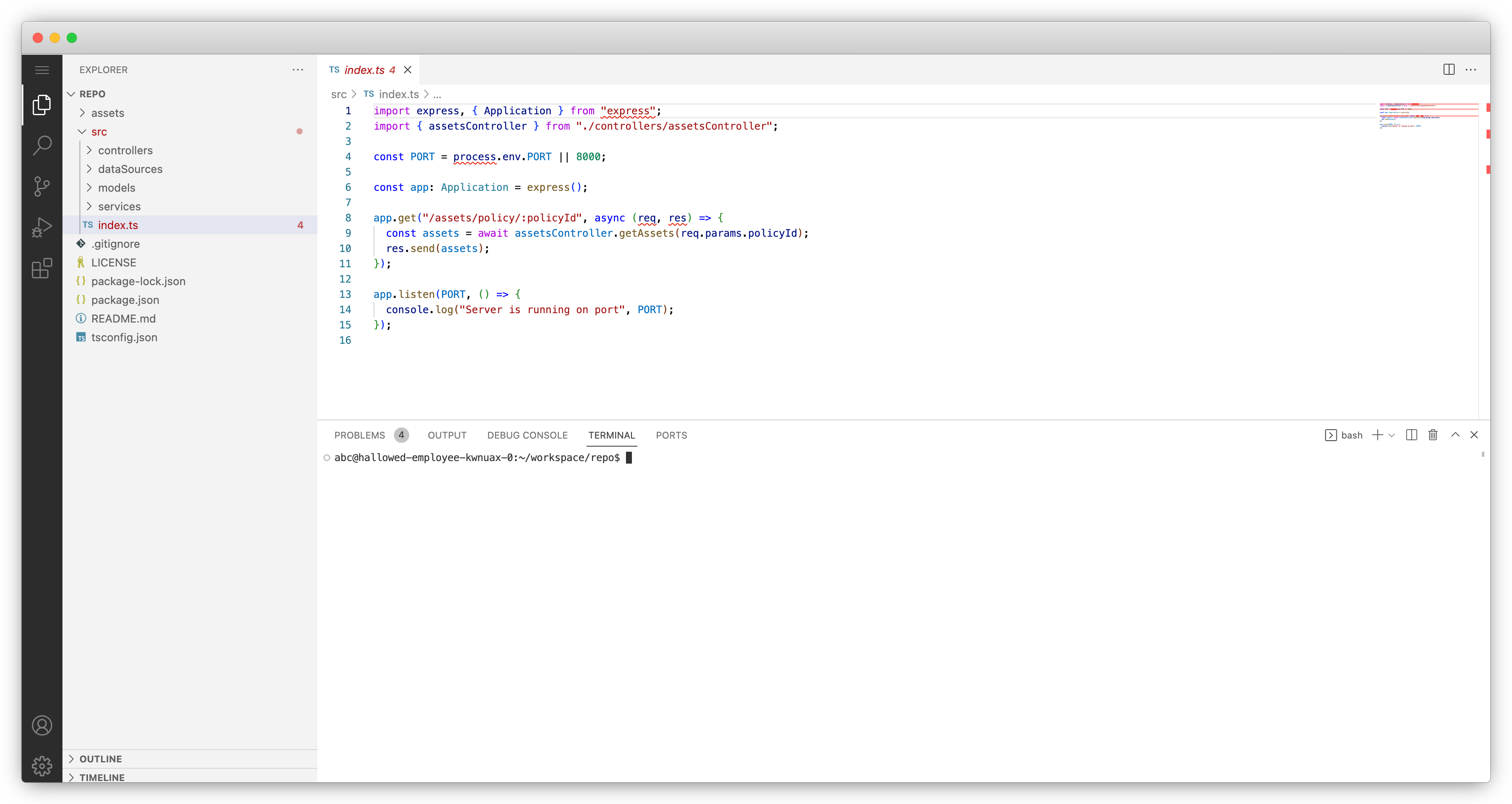This screenshot has height=804, width=1512.
Task: Switch to the Debug Console tab
Action: (527, 435)
